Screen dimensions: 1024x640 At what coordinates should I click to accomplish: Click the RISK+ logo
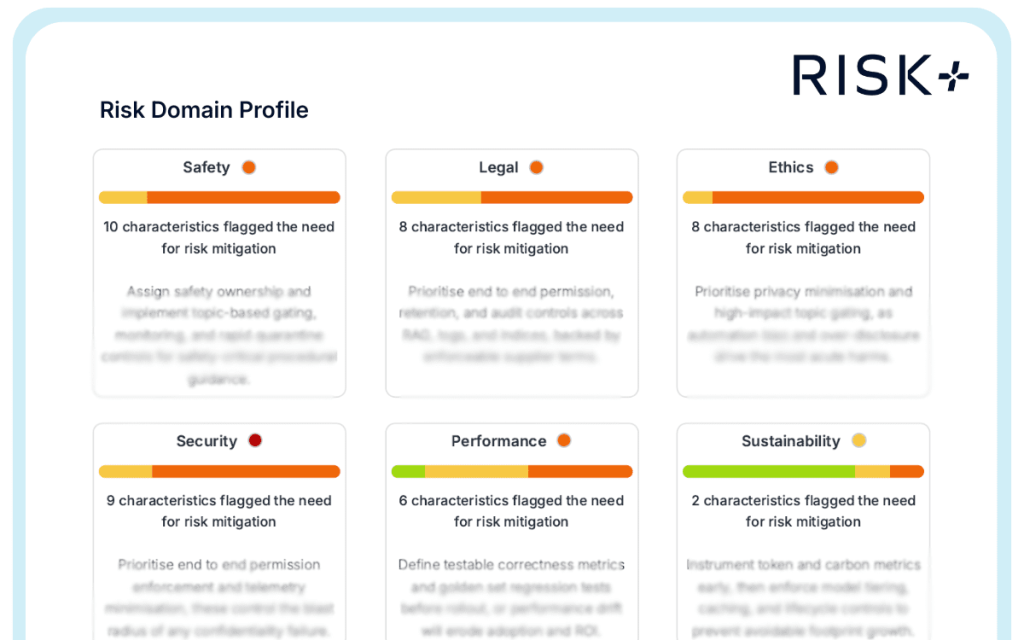pyautogui.click(x=878, y=76)
